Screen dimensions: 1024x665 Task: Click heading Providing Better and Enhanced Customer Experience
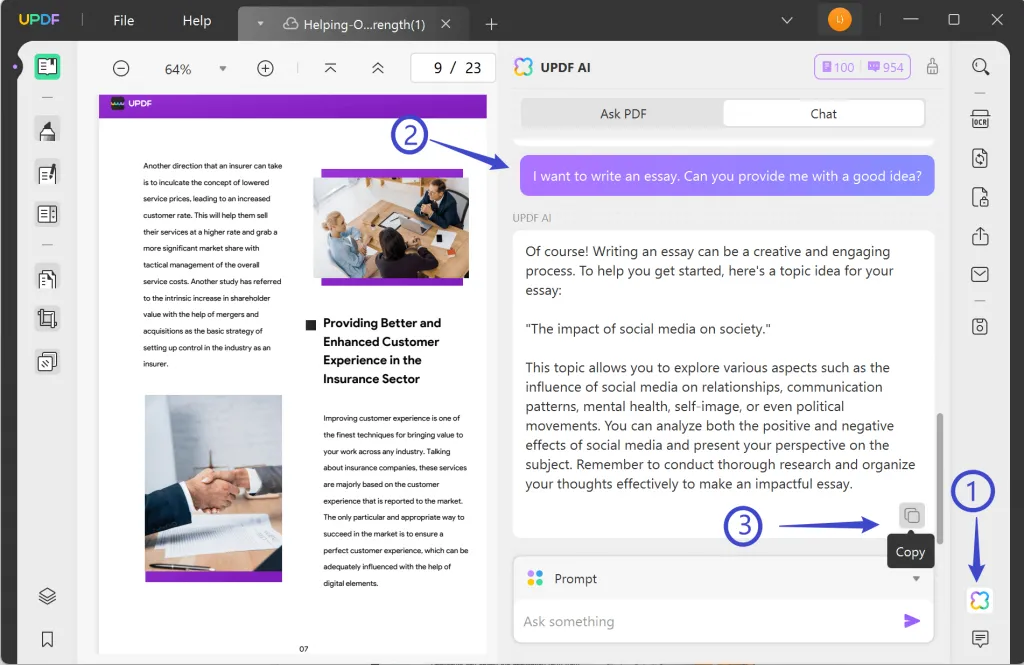[x=382, y=351]
